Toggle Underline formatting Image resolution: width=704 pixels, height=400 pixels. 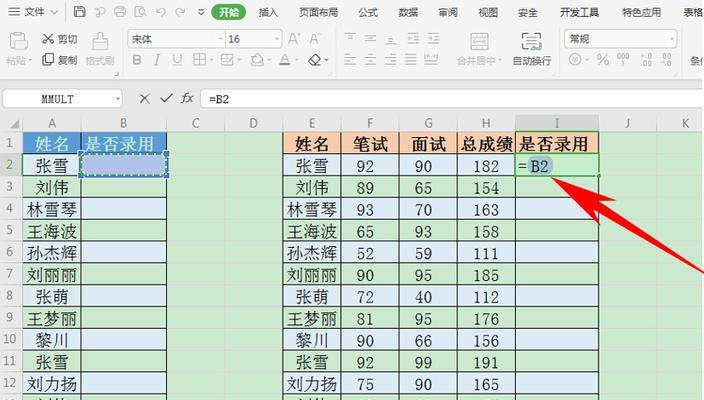(177, 60)
